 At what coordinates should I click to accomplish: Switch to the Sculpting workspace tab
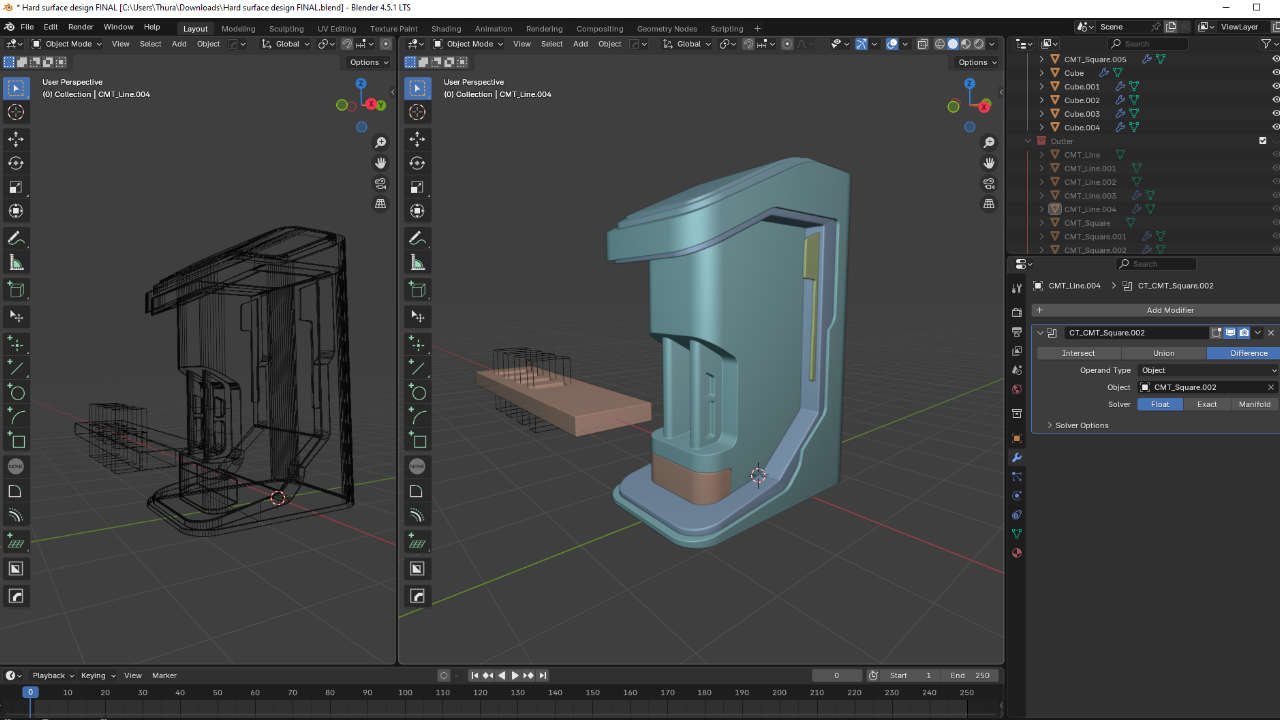click(286, 28)
